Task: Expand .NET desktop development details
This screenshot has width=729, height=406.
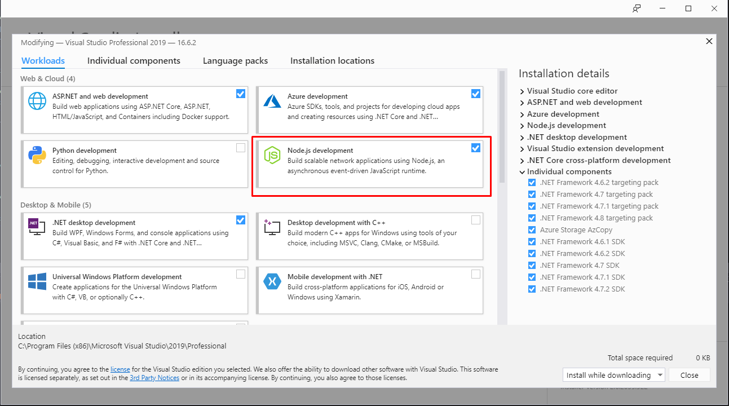Action: tap(522, 138)
